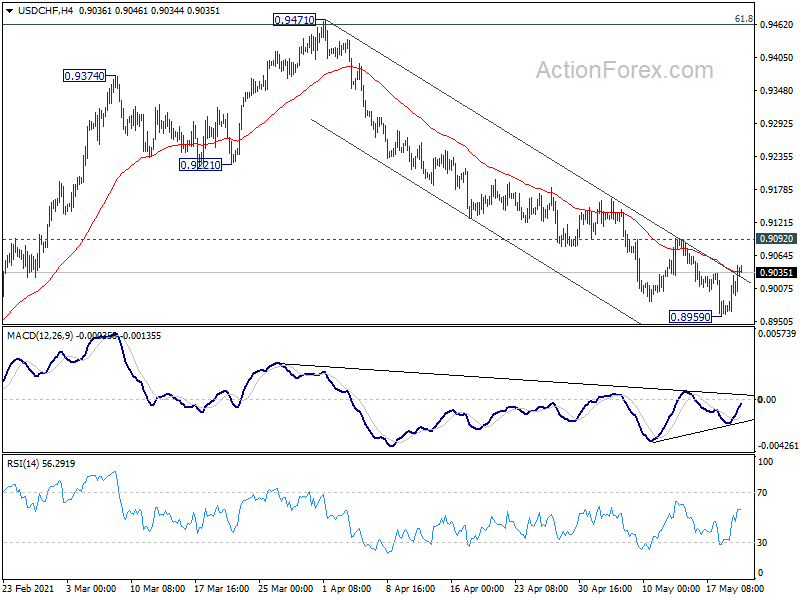
Task: Click the 0.91785 price axis value
Action: [x=777, y=190]
